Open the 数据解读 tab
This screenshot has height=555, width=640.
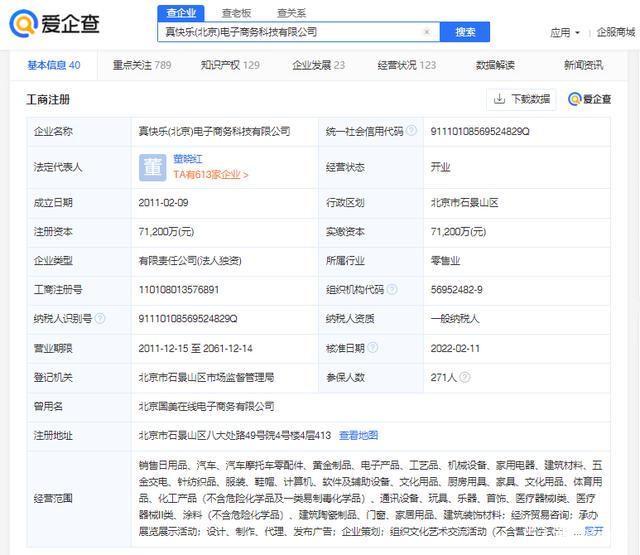click(495, 65)
